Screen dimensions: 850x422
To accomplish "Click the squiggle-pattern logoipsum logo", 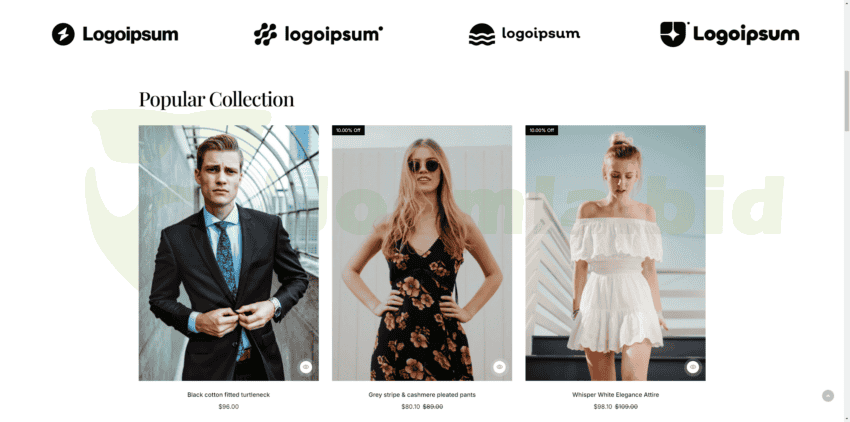I will tap(318, 34).
